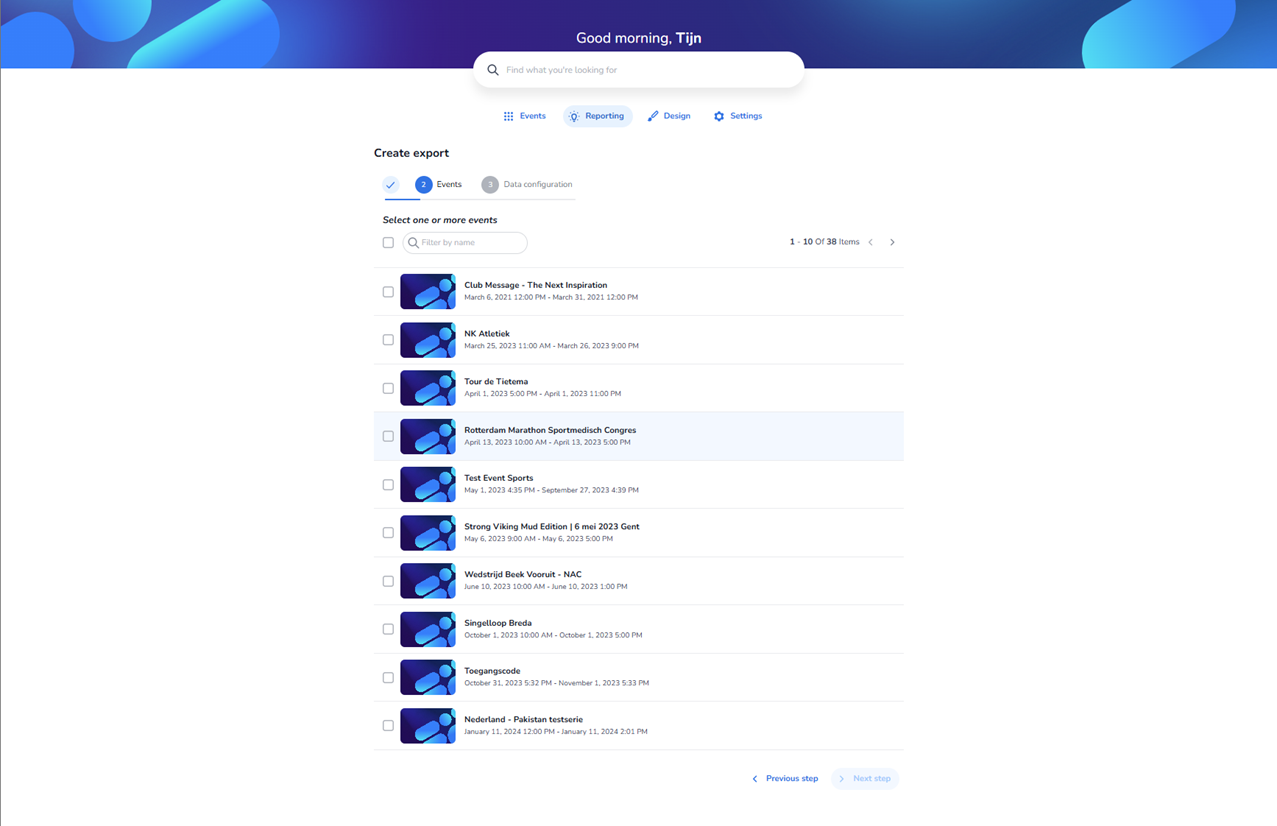Open Settings from the navigation
Screen dimensions: 1277x826
click(738, 116)
